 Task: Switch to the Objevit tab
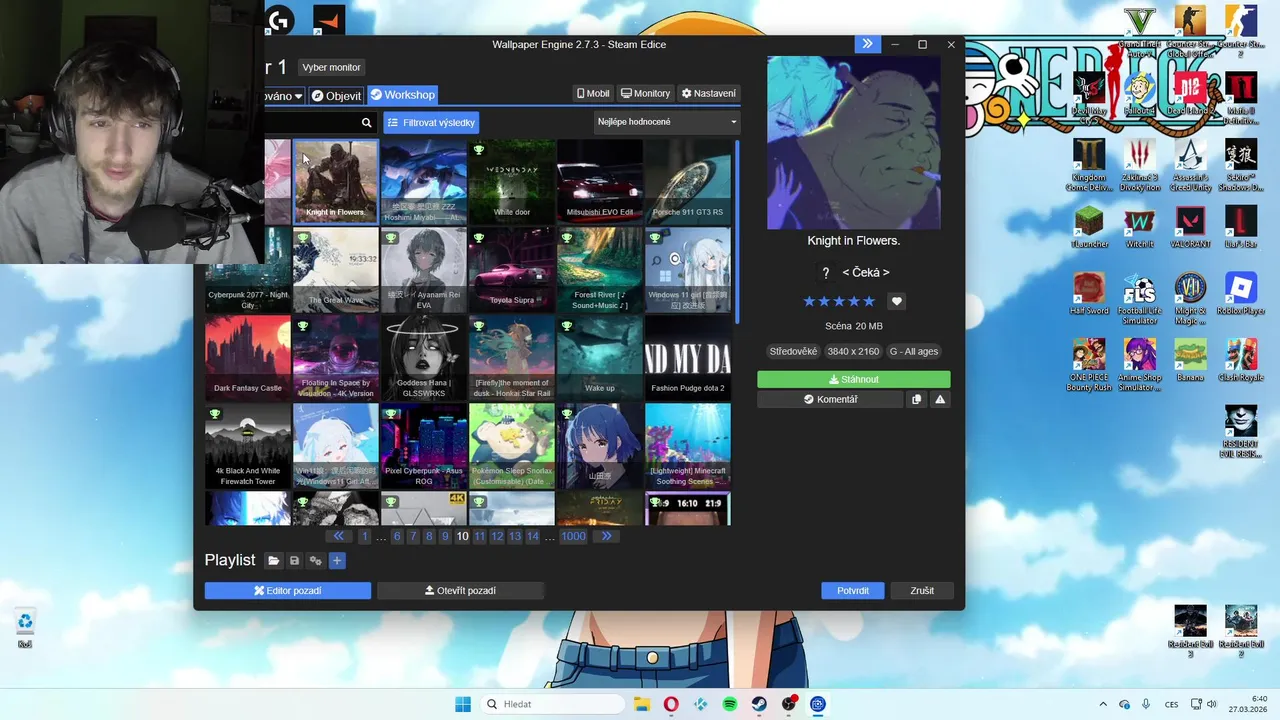[336, 95]
